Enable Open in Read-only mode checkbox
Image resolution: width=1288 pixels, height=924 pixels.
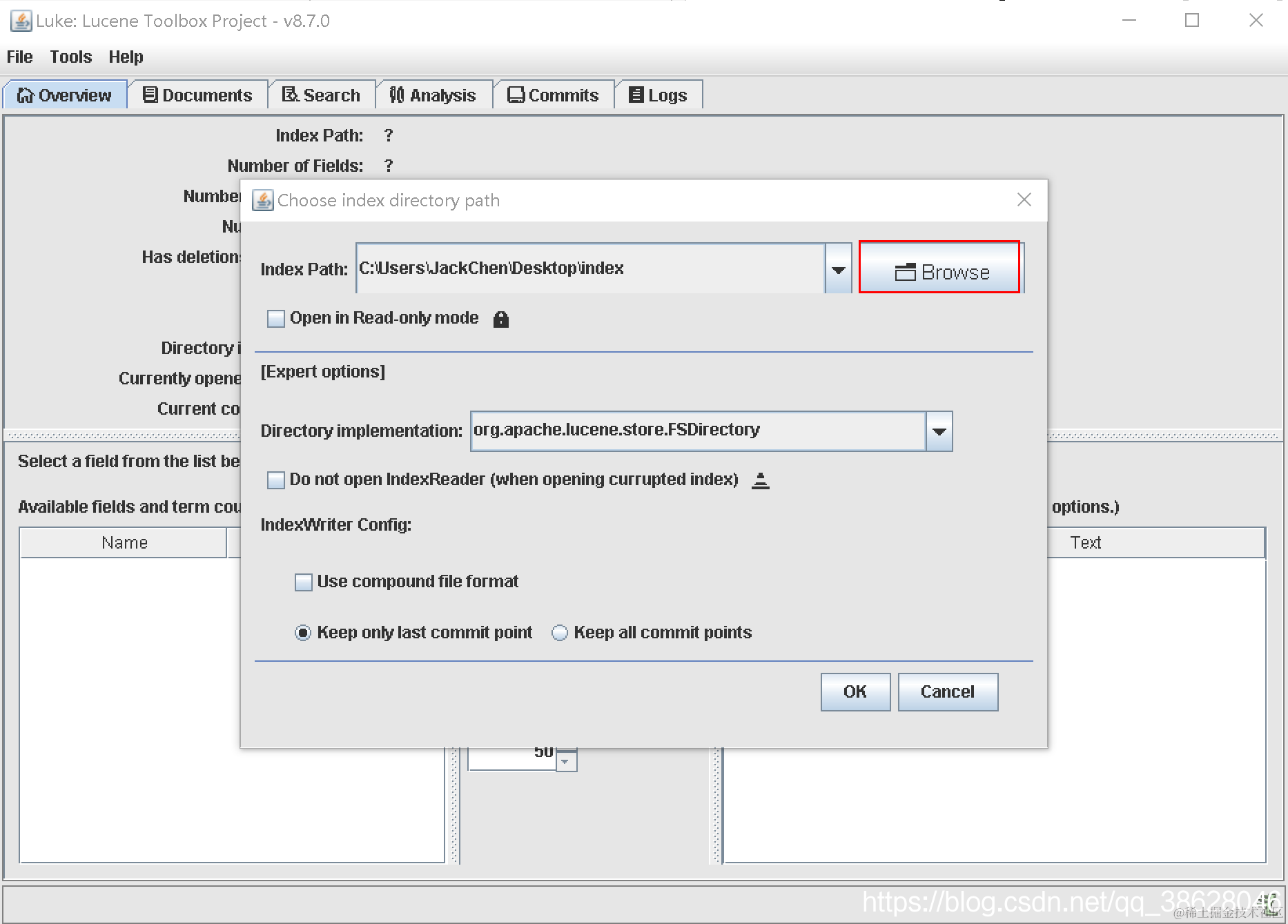pos(276,319)
